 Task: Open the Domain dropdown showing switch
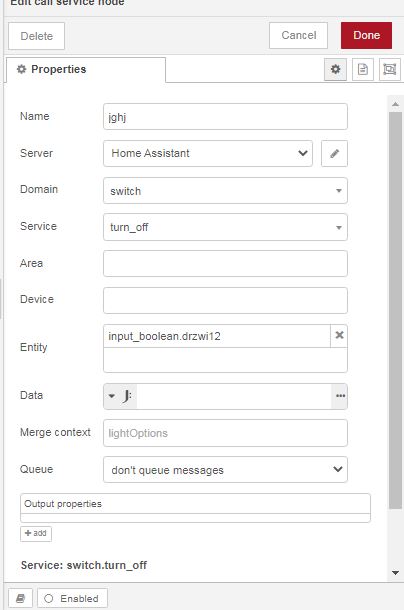click(x=225, y=191)
